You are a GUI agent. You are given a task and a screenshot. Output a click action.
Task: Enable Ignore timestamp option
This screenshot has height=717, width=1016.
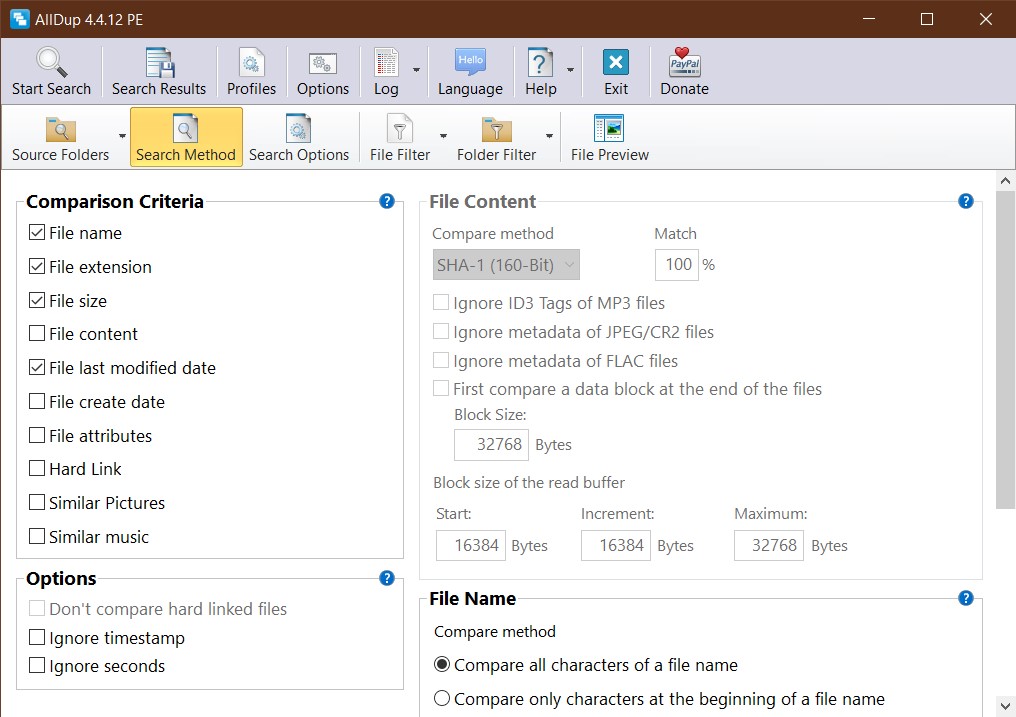tap(37, 637)
